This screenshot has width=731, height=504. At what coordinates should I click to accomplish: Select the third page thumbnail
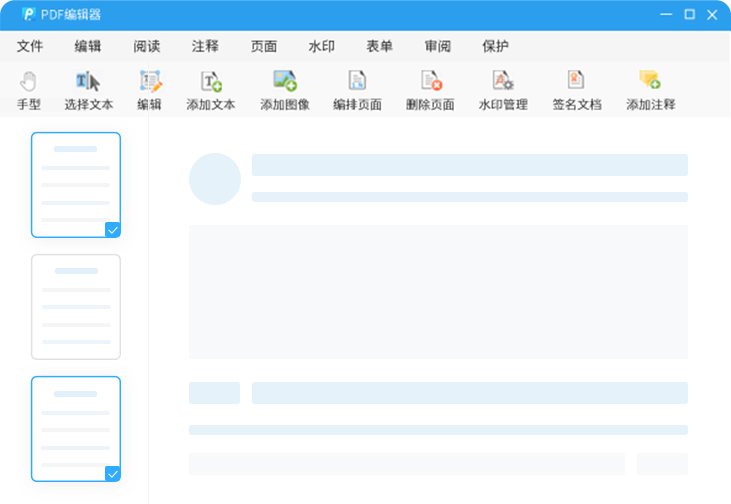click(76, 429)
